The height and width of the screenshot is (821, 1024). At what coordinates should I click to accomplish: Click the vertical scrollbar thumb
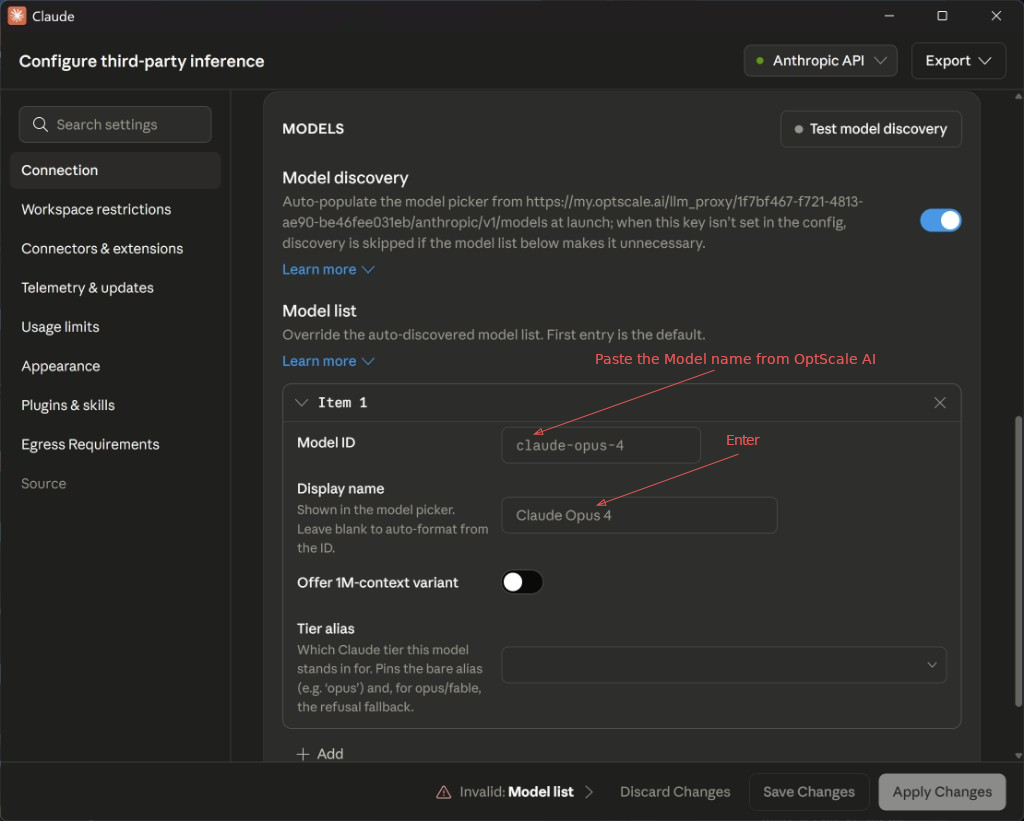[1018, 562]
